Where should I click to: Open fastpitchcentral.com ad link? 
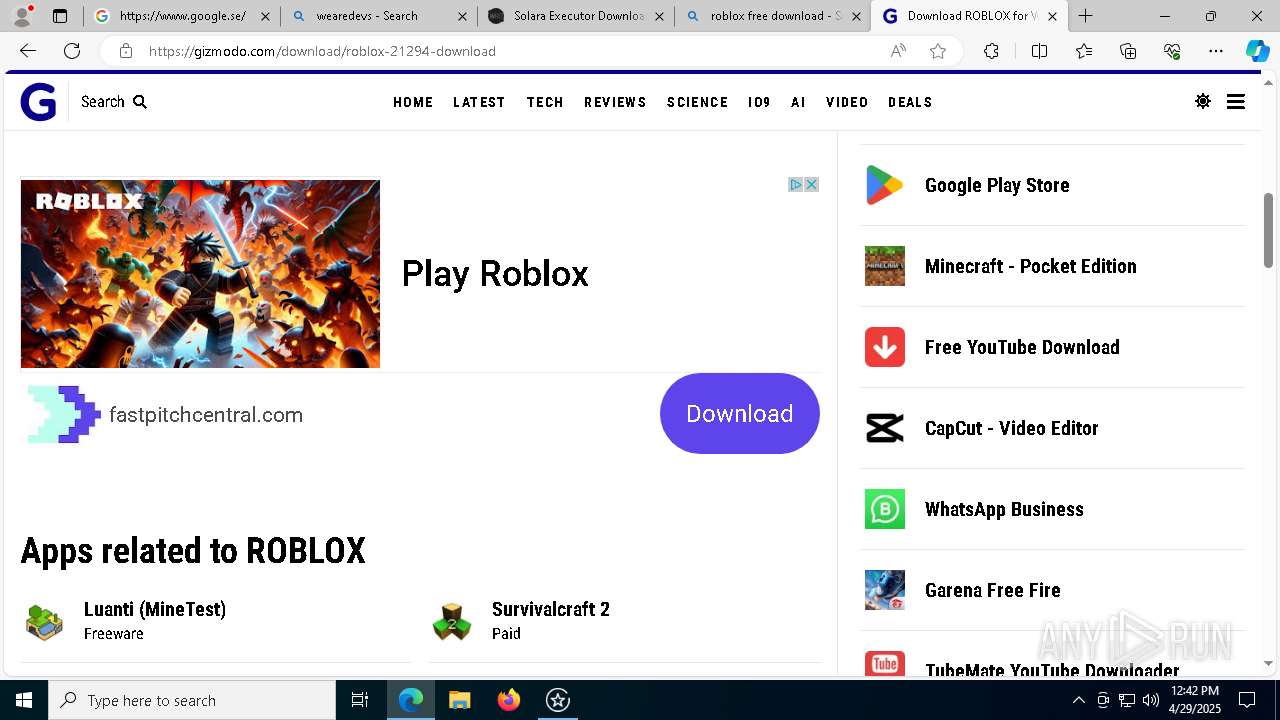point(206,415)
